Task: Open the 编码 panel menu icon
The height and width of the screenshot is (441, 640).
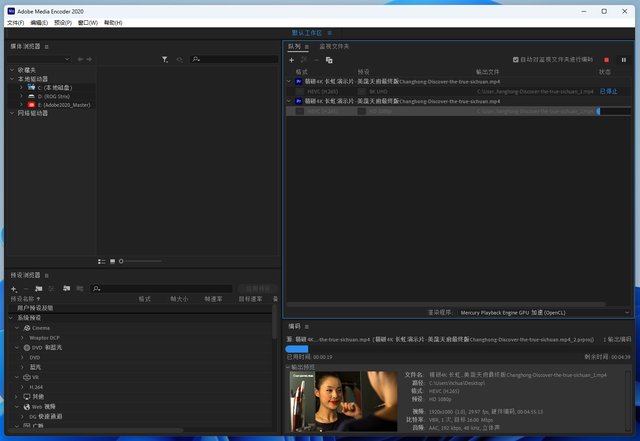Action: (x=307, y=327)
